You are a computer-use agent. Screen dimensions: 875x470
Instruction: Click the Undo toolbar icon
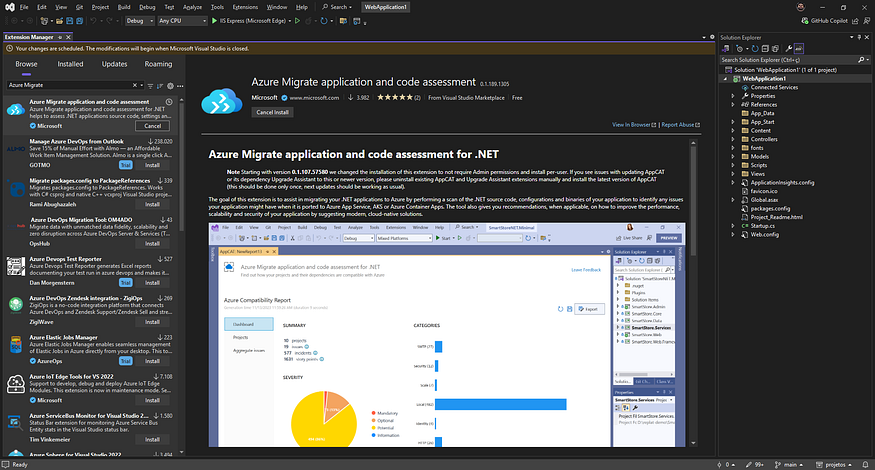[x=93, y=21]
